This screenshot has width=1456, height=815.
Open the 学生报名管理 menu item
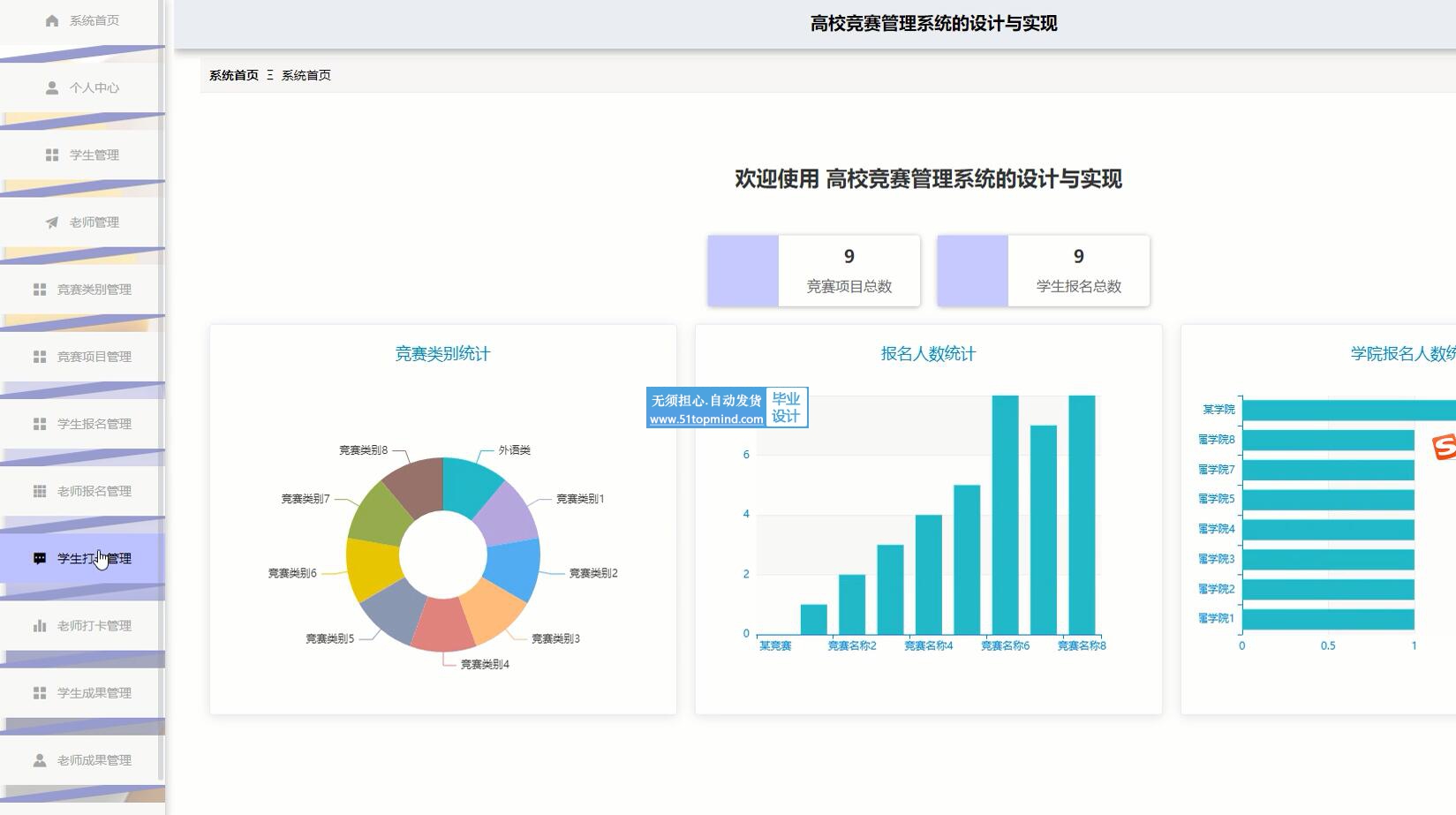coord(94,424)
